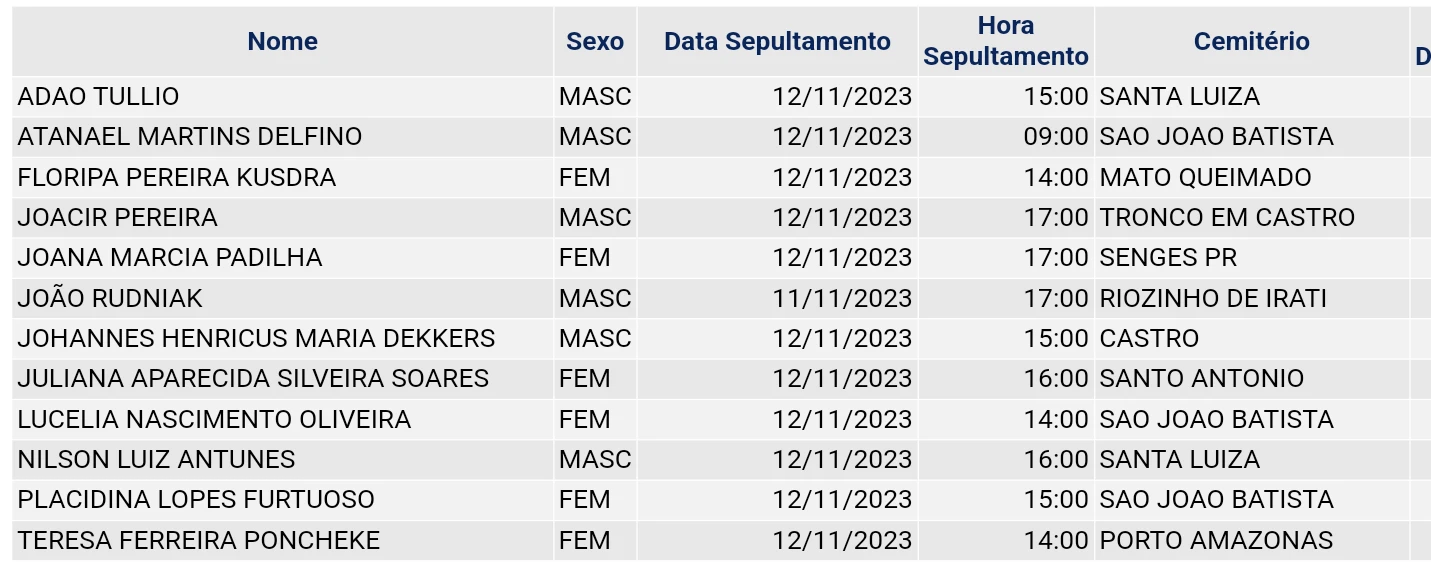
Task: Click the MATO QUEIMADO cemetery cell
Action: (1205, 178)
